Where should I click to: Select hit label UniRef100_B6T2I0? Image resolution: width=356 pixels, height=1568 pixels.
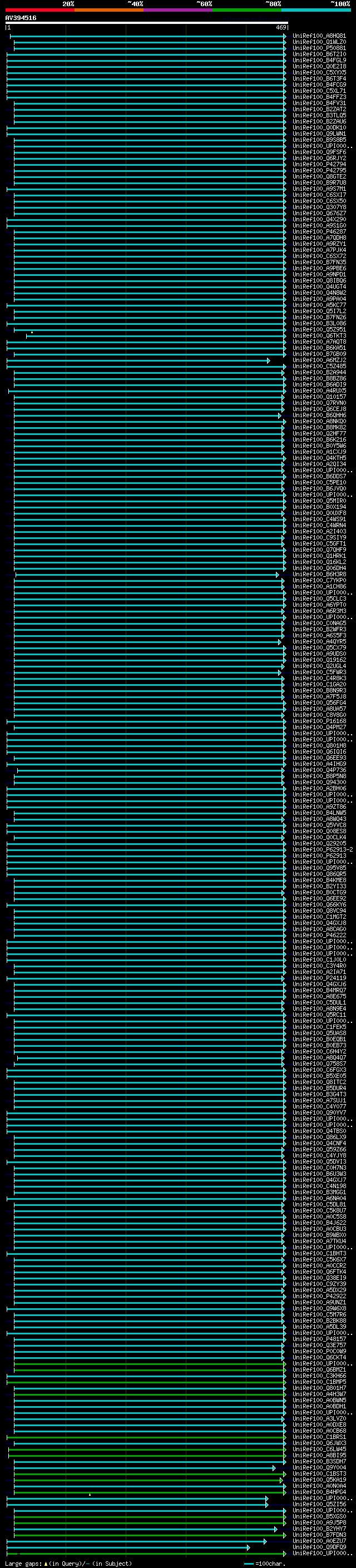point(319,54)
